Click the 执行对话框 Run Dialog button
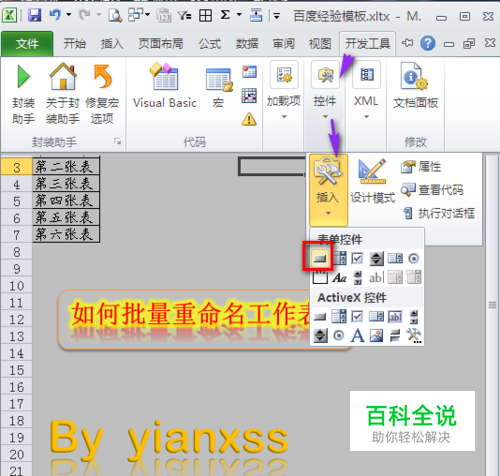Screen dimensions: 500x476 tap(439, 213)
